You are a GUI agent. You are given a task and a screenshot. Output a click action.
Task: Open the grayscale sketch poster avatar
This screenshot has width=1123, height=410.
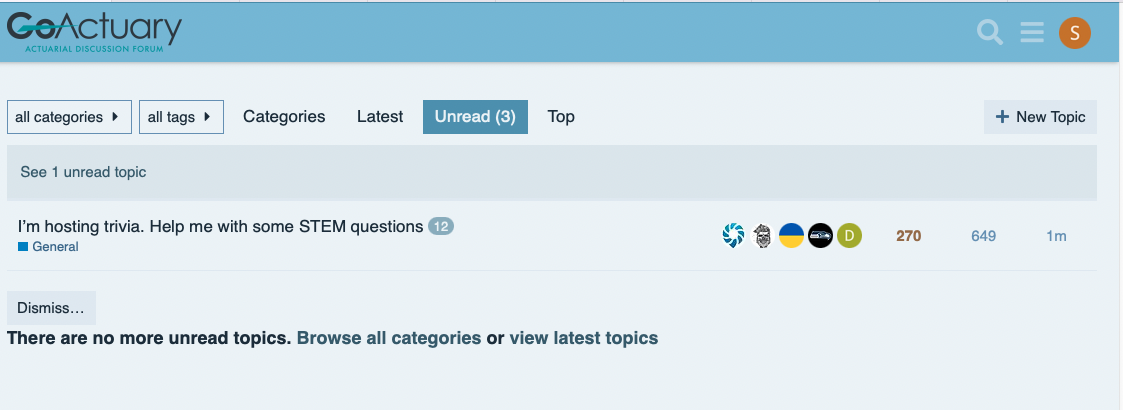coord(763,235)
